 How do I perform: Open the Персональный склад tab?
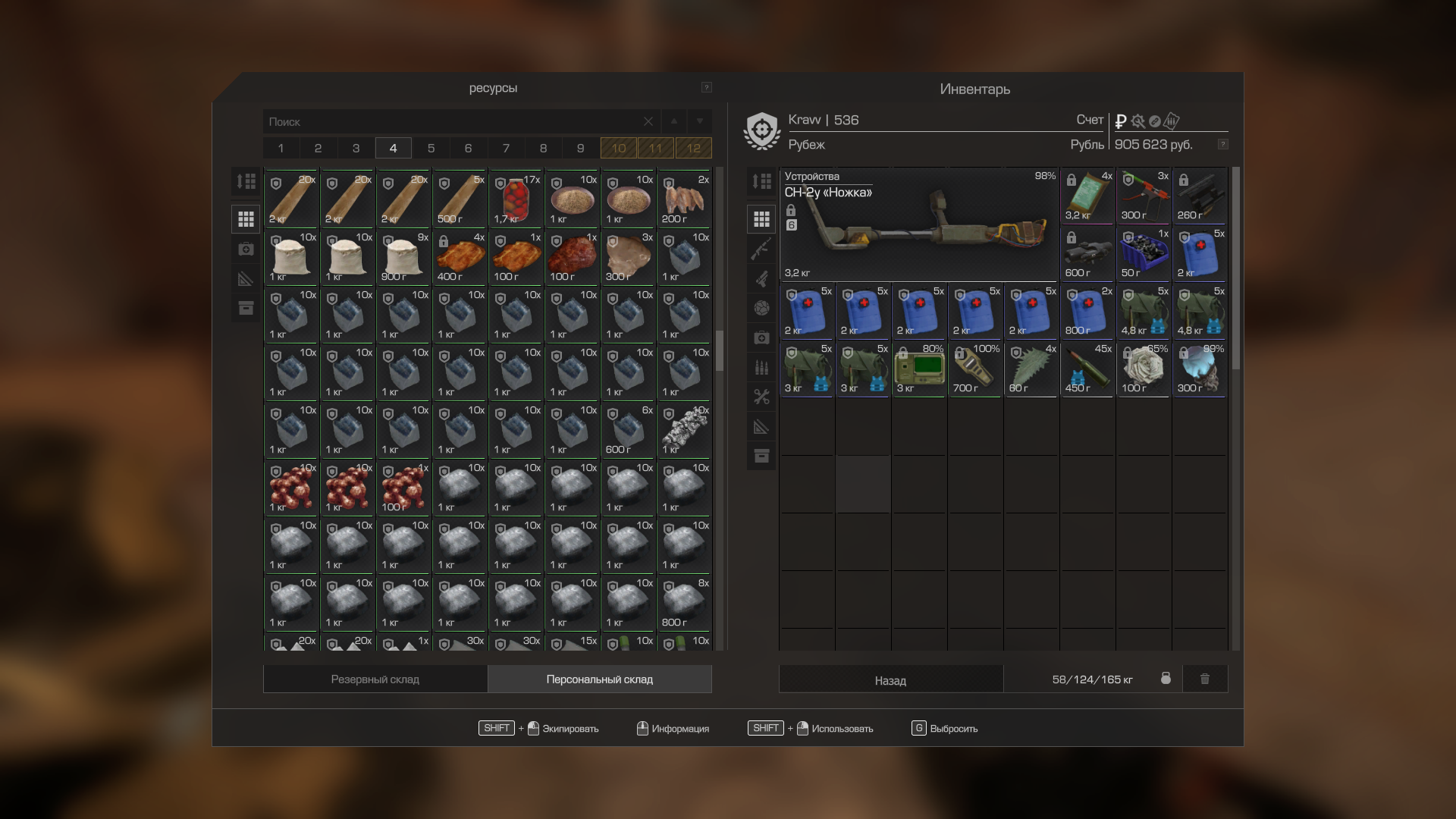coord(600,679)
